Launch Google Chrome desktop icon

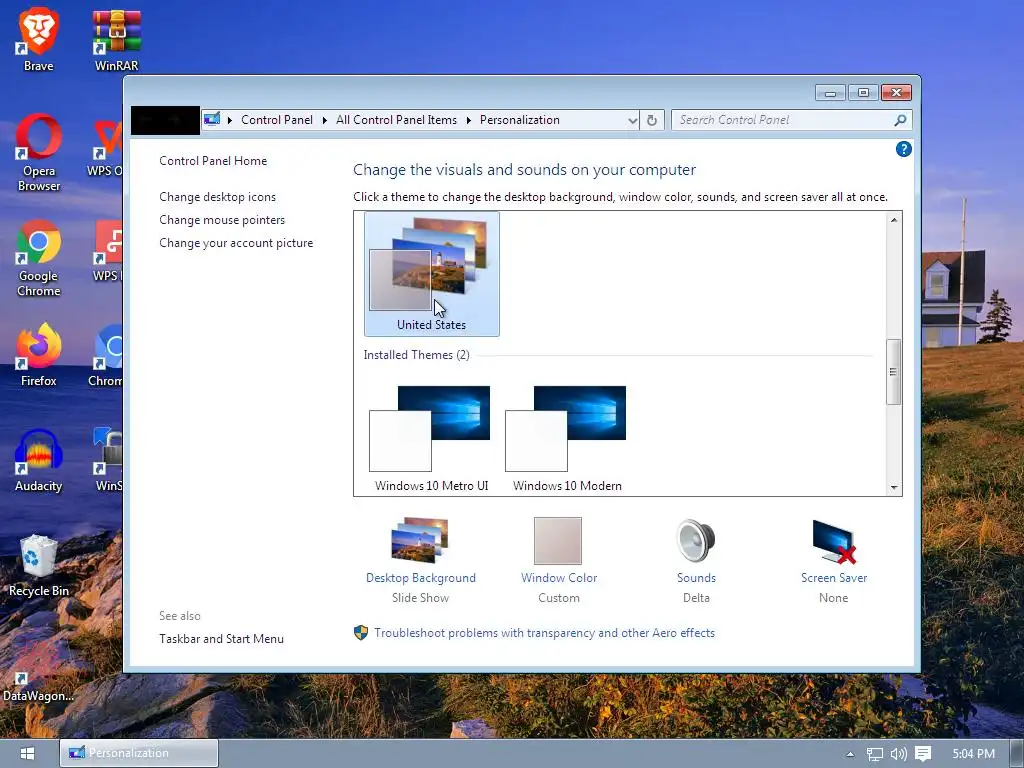[39, 259]
